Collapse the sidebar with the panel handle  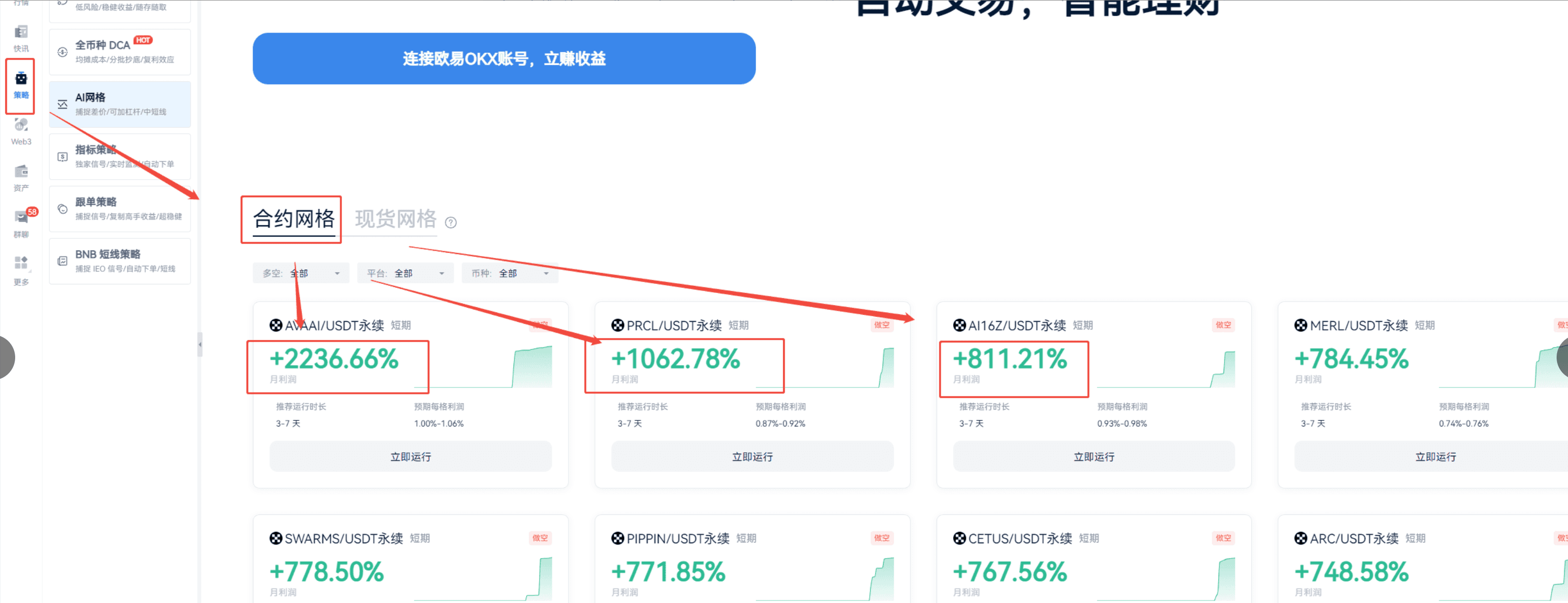pos(199,345)
